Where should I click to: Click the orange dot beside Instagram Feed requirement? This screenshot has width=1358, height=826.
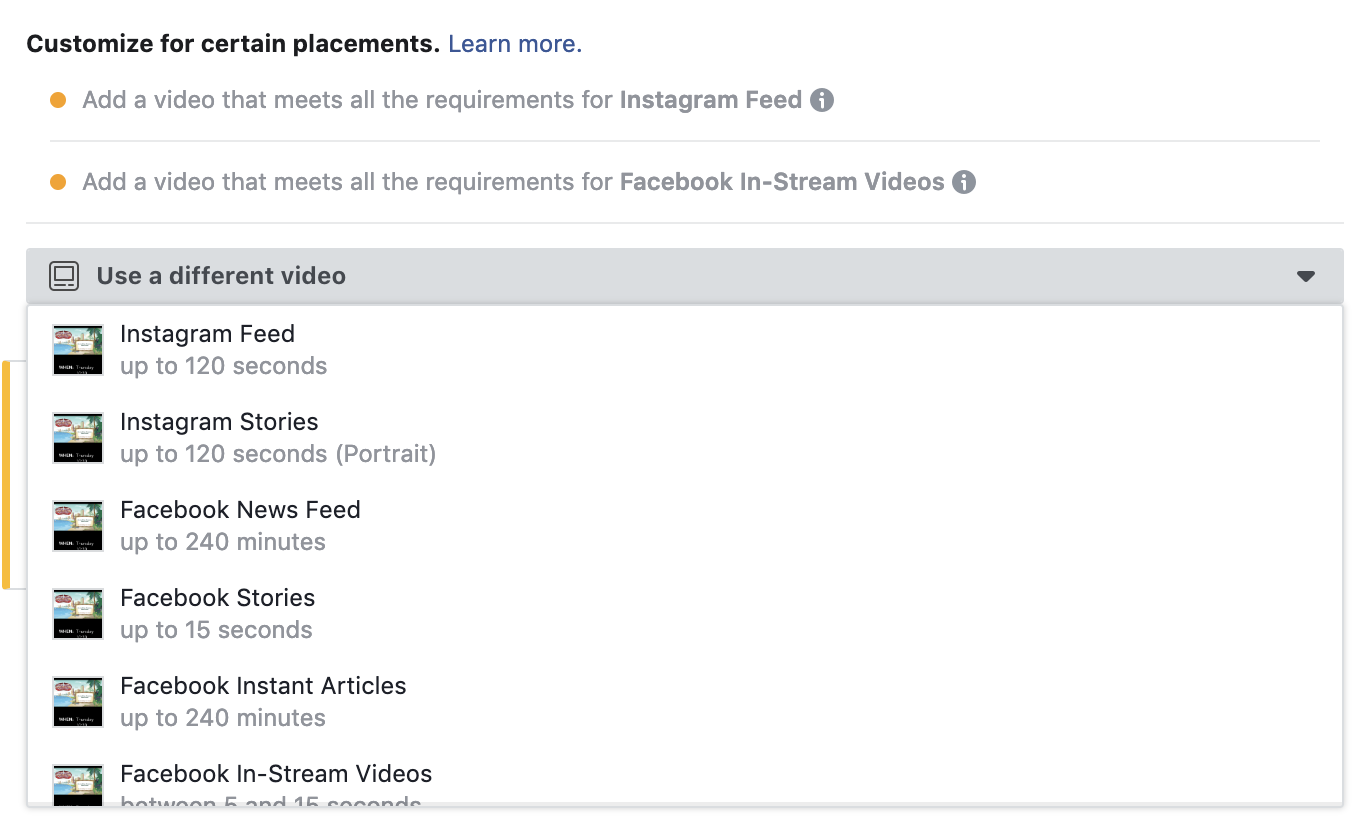tap(58, 100)
